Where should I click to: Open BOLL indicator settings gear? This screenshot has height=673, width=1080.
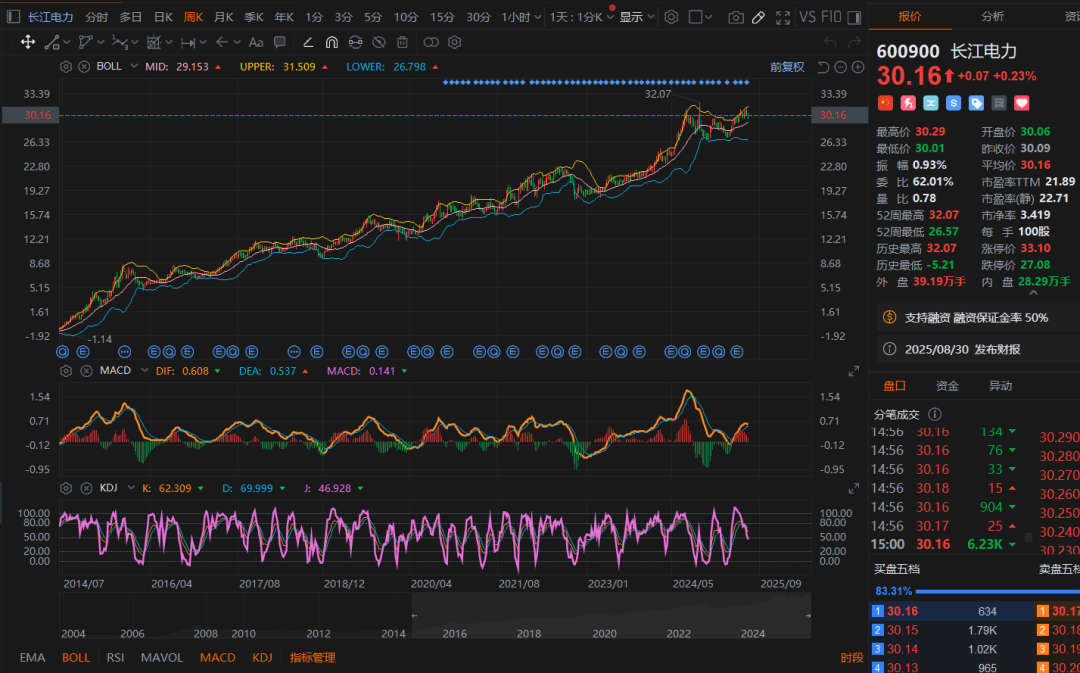pyautogui.click(x=65, y=67)
